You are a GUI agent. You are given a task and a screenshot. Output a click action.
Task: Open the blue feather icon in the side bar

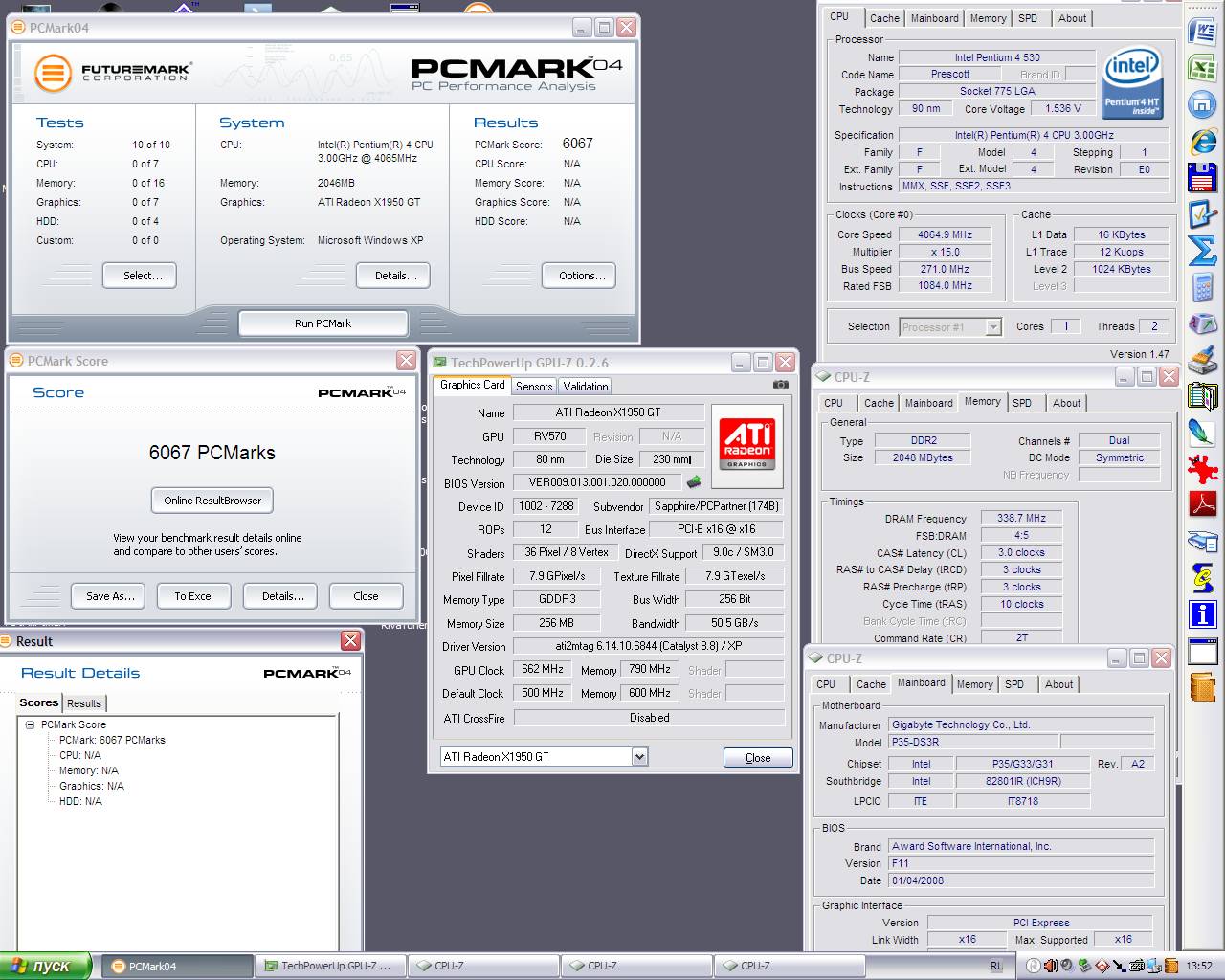[1202, 432]
